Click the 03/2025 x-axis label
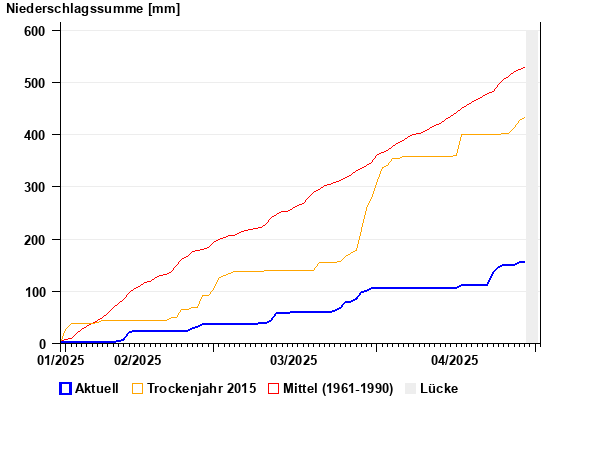 [293, 360]
